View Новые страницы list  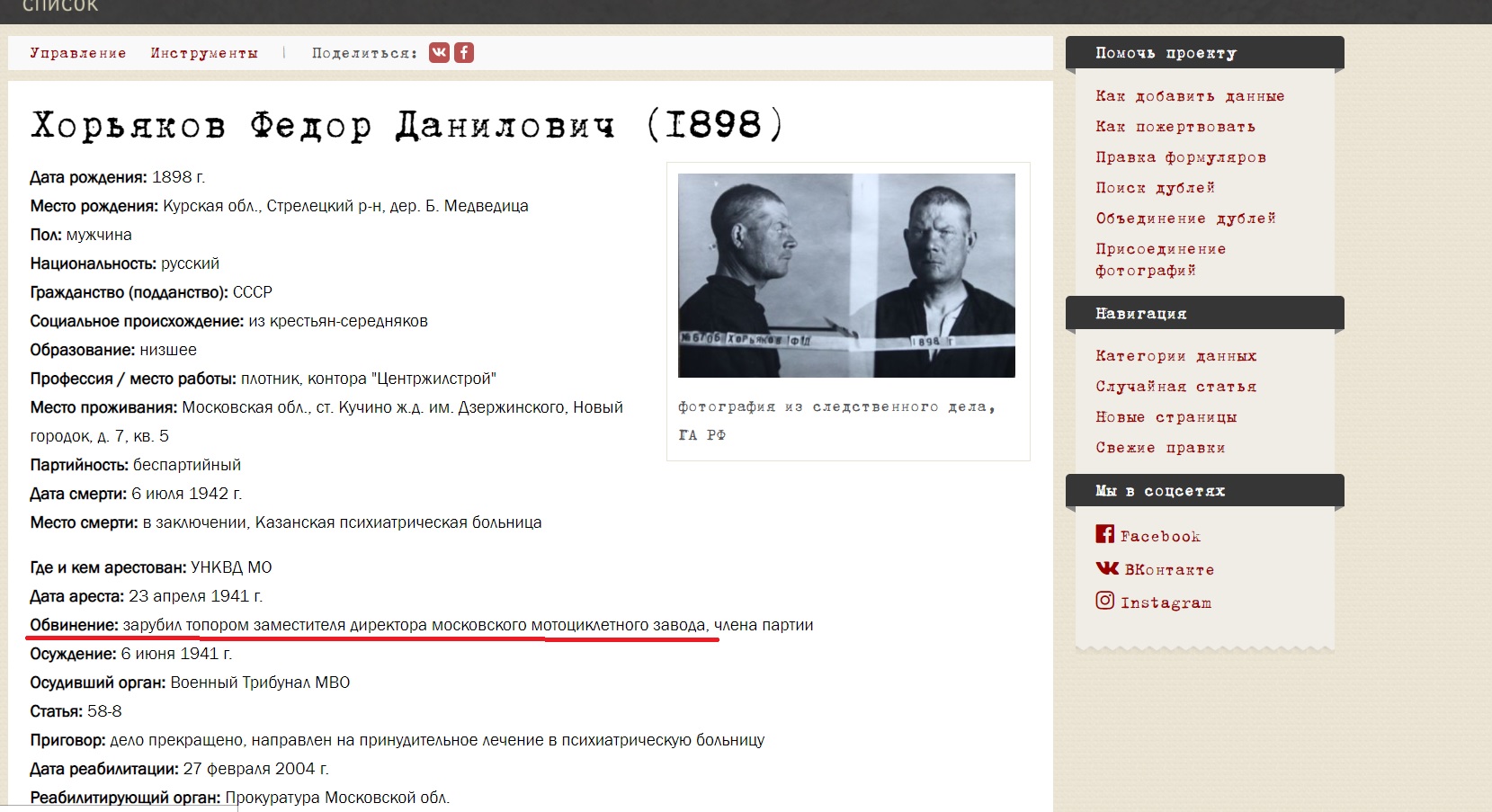(x=1166, y=417)
